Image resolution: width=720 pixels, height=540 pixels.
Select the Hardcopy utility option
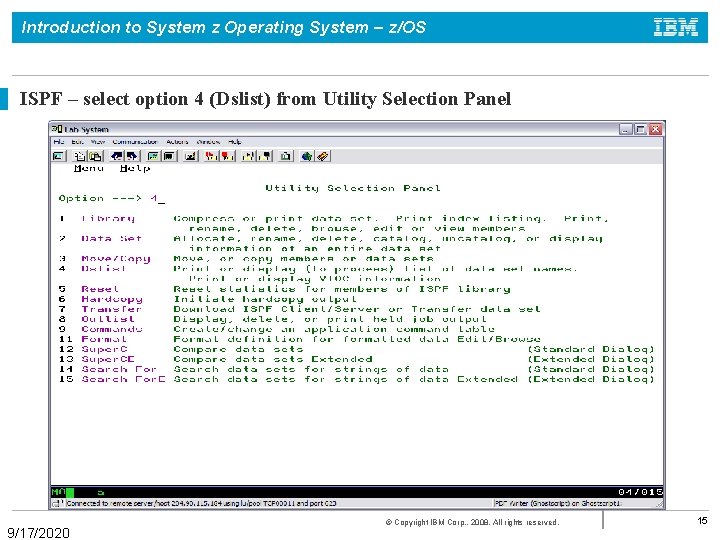[112, 299]
